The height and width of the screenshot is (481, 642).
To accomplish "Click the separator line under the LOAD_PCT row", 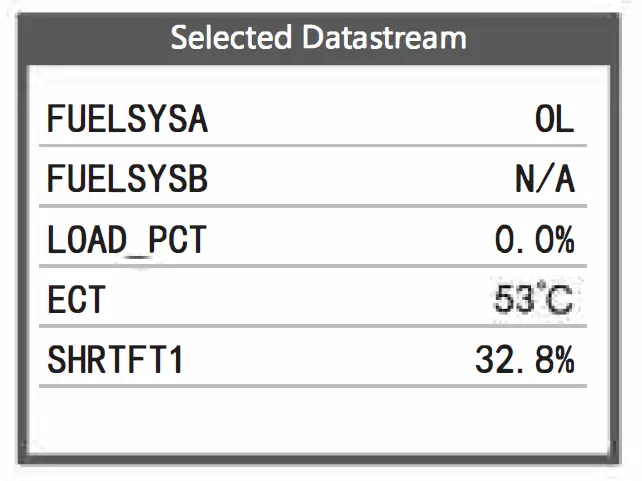I will (318, 265).
